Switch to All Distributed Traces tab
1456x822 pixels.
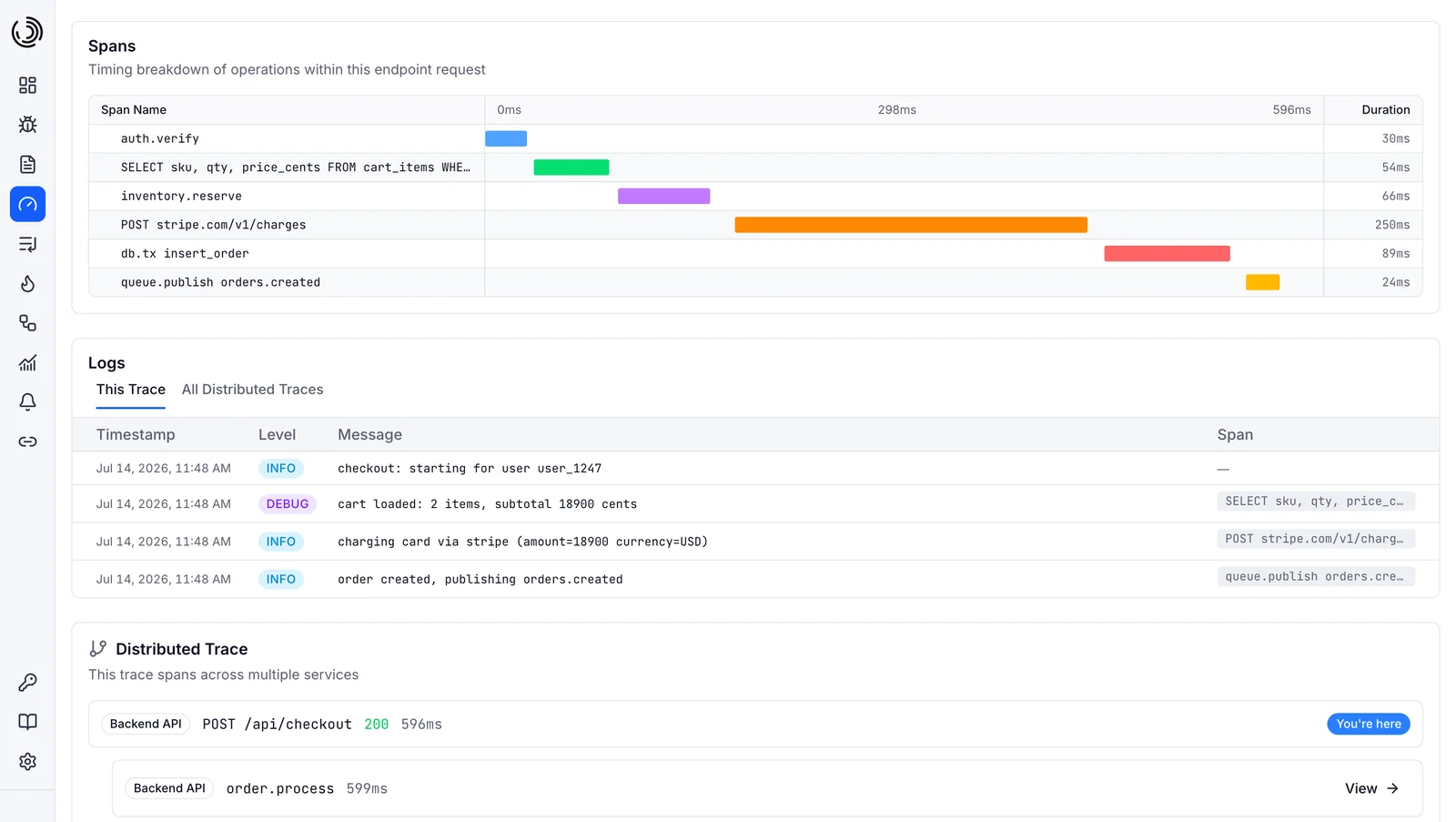tap(252, 390)
